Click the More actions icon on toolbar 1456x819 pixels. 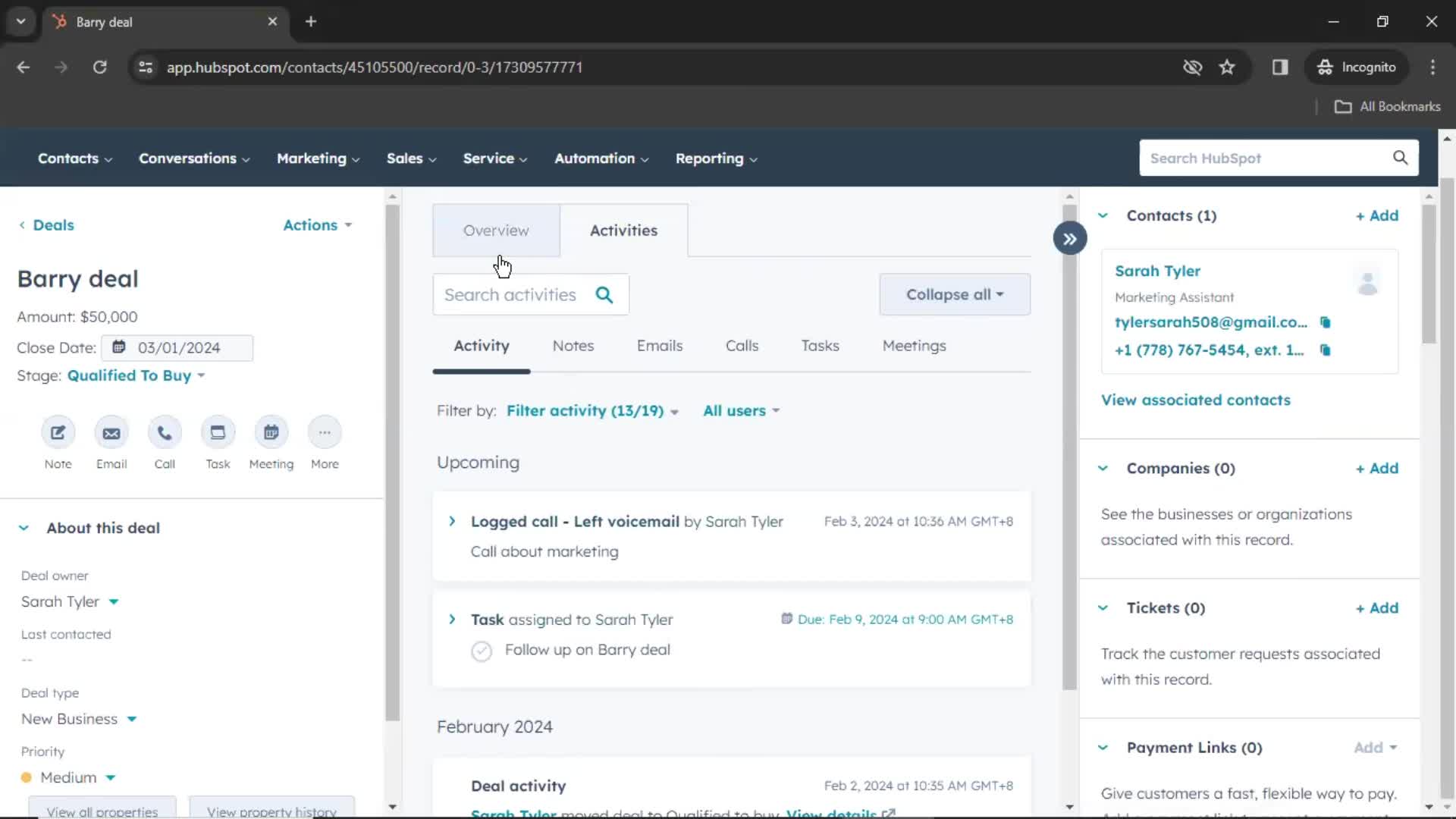pos(325,432)
